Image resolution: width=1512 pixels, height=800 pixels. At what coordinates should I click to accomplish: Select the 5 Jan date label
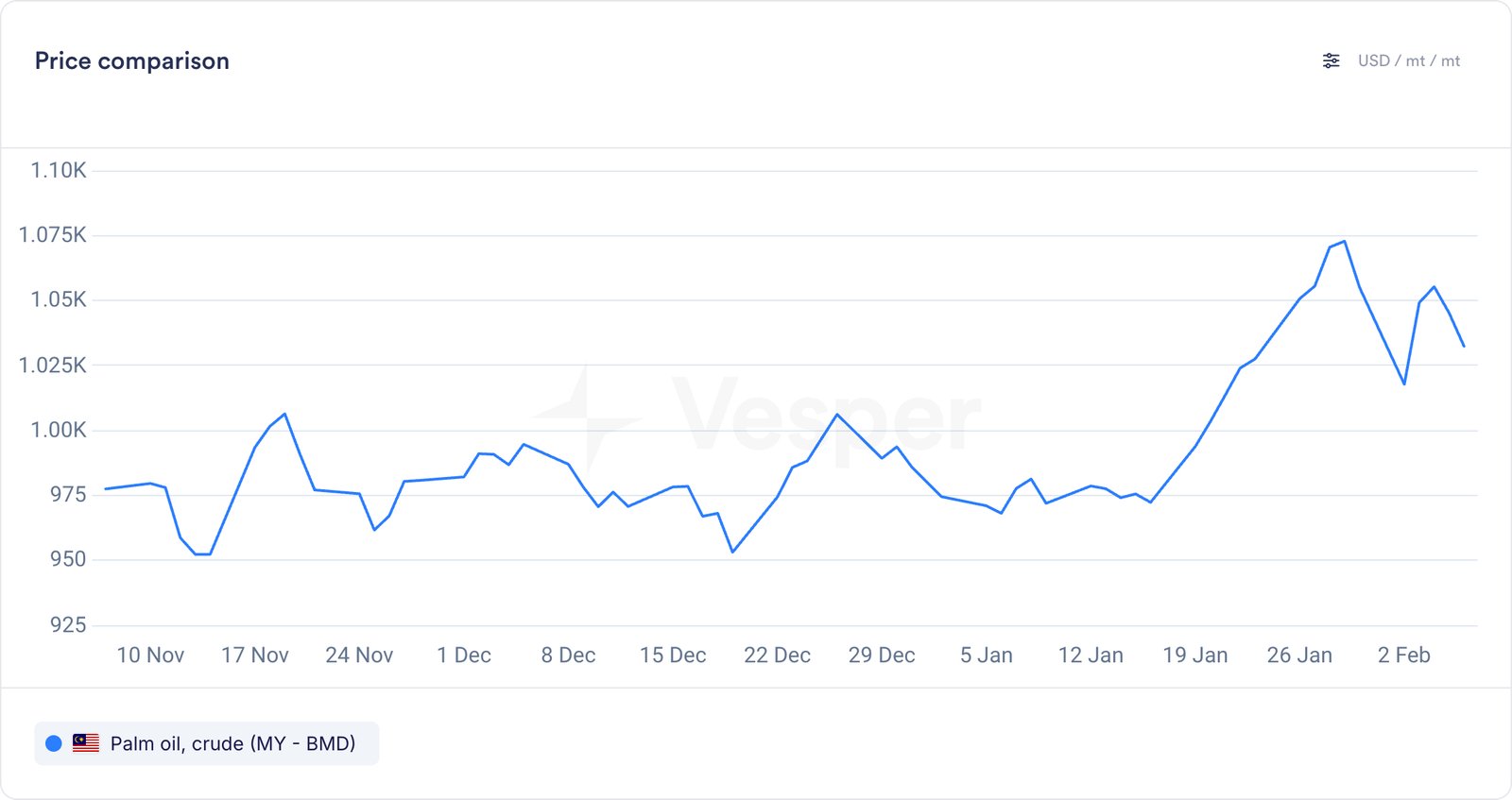click(986, 655)
